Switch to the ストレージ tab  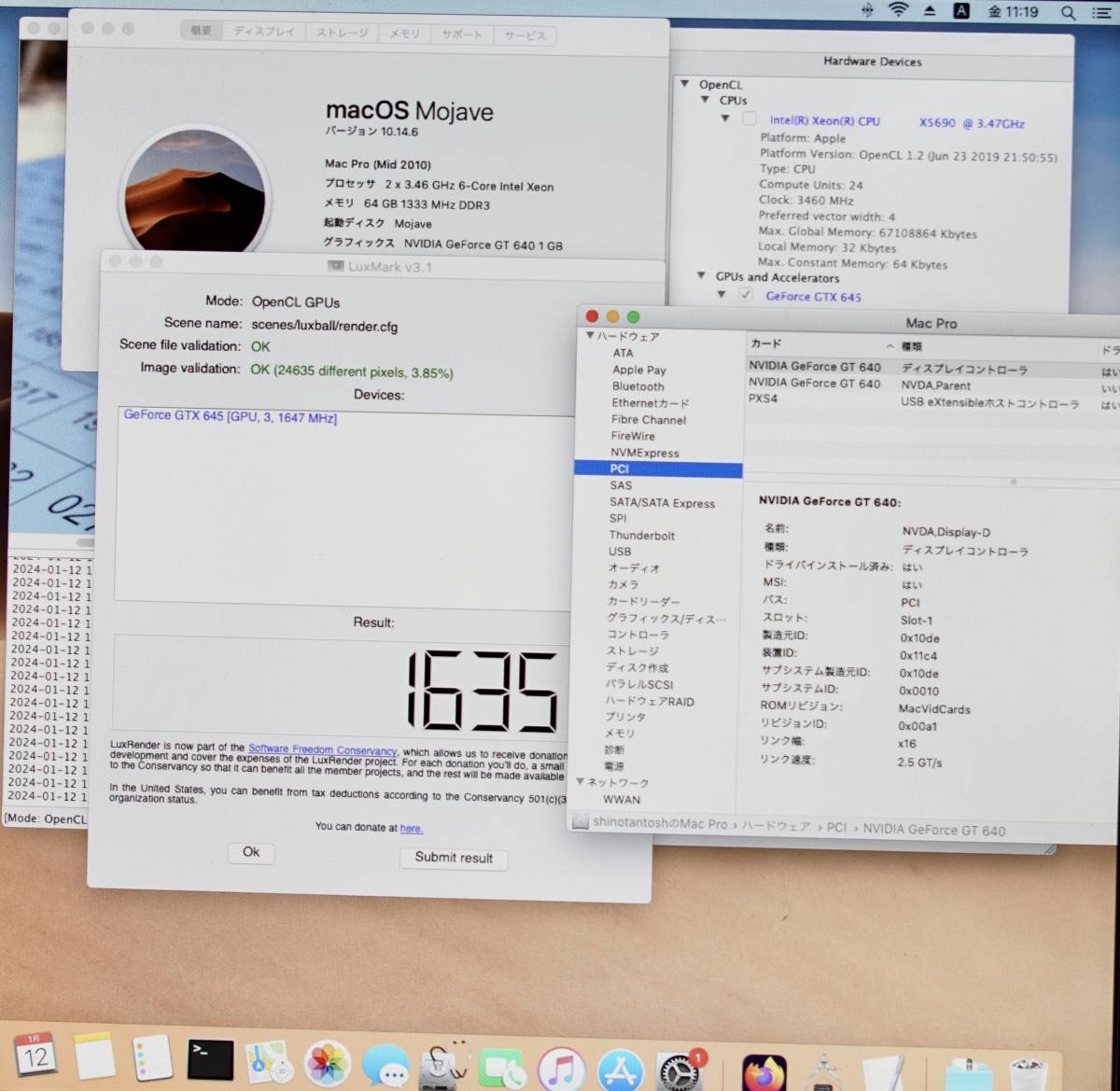click(341, 32)
